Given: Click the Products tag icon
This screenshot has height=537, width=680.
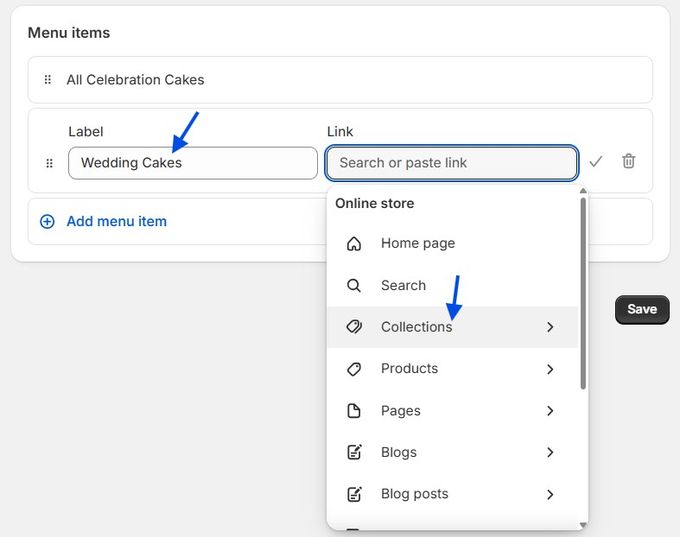Looking at the screenshot, I should coord(354,369).
